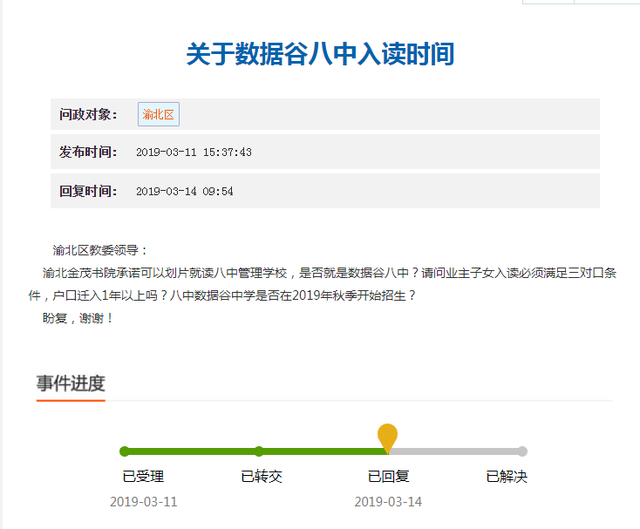Open the 事件进度 tab heading
The height and width of the screenshot is (529, 640).
coord(71,384)
